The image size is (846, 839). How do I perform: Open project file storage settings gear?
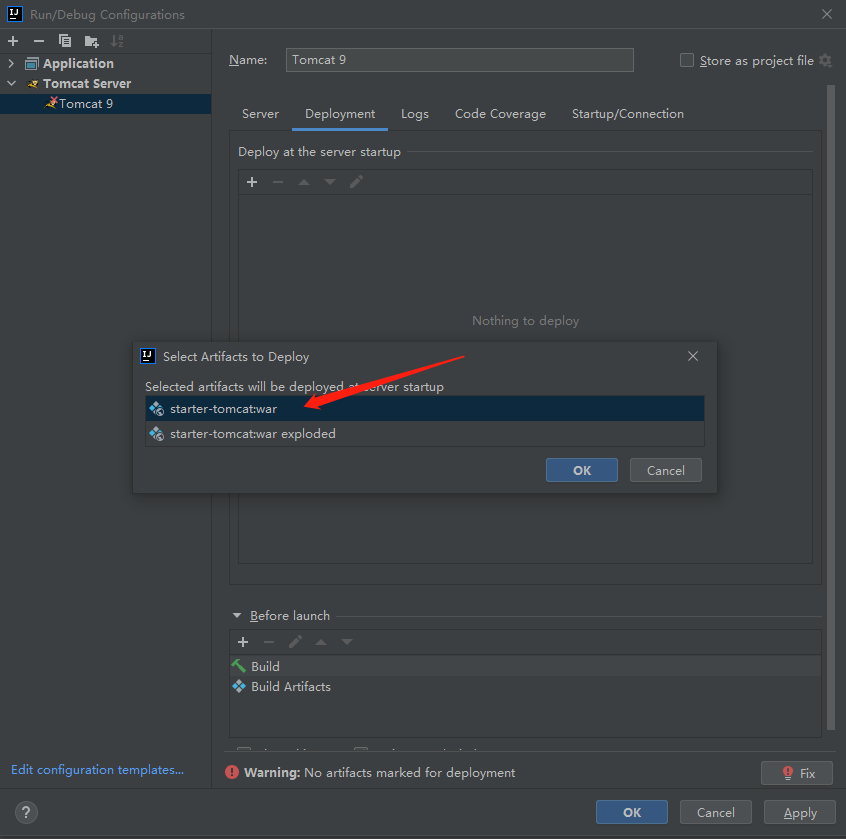click(x=825, y=60)
